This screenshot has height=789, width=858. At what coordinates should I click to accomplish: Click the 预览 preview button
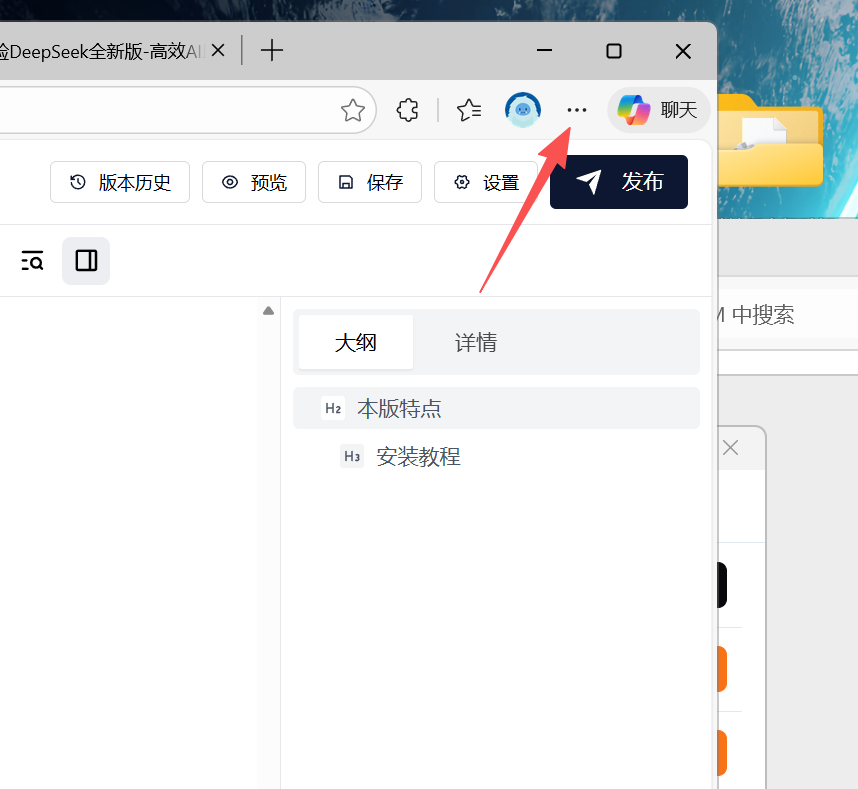[254, 182]
